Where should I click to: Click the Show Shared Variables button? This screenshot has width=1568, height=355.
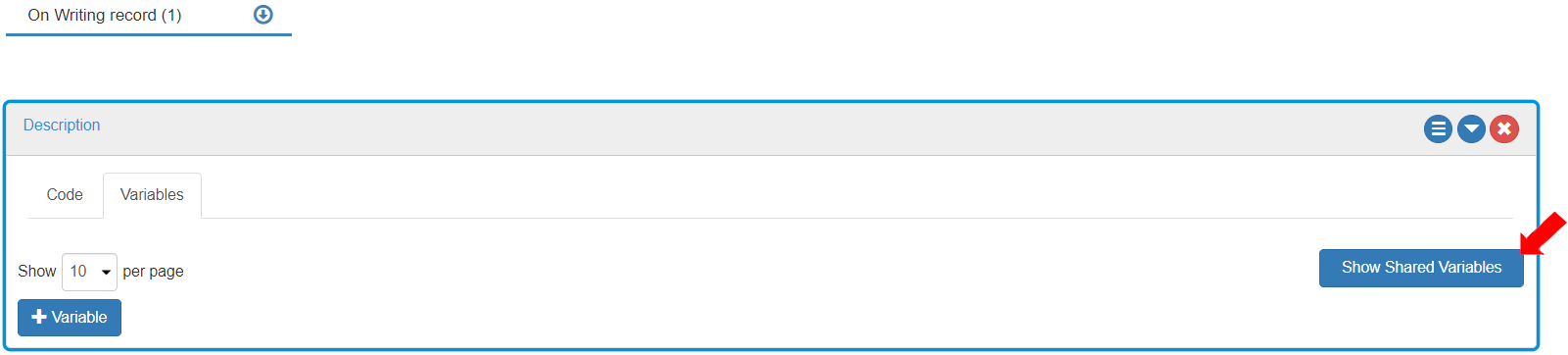pos(1421,268)
